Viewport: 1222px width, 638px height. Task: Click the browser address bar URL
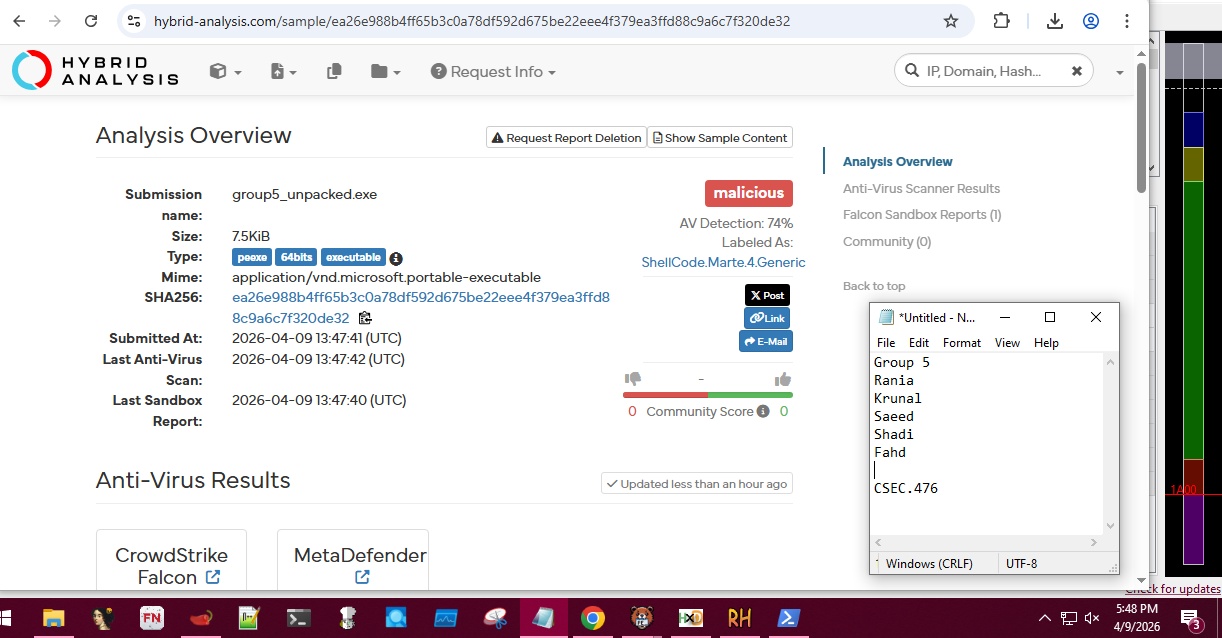pos(472,21)
